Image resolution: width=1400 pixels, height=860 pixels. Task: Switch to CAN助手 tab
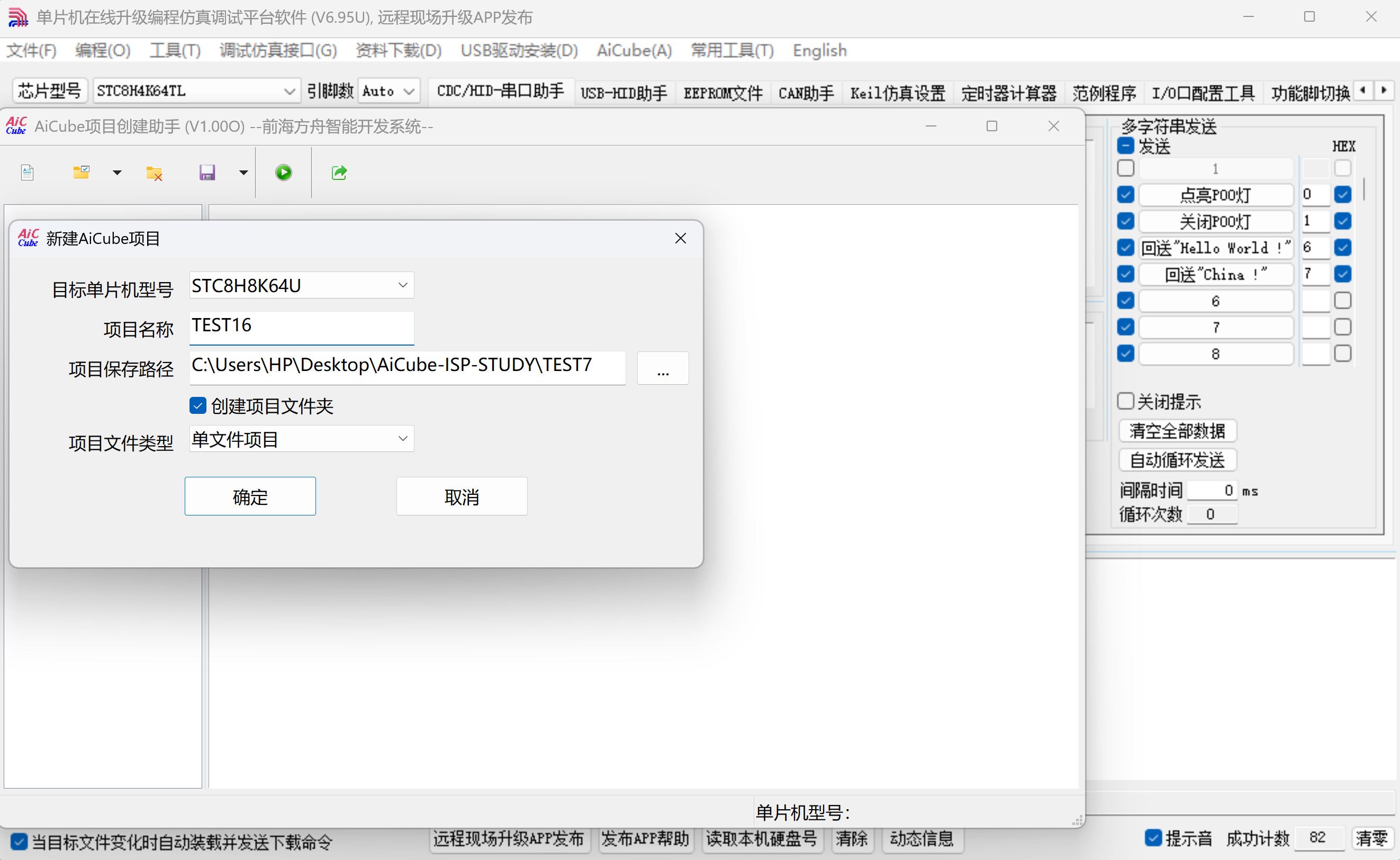pos(806,92)
